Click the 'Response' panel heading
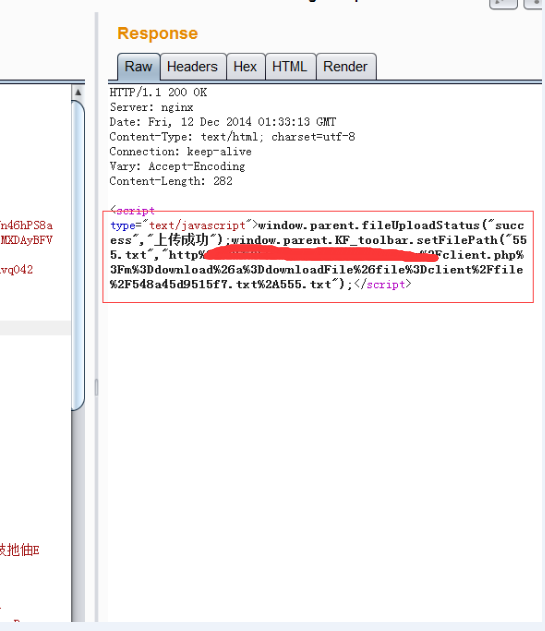The width and height of the screenshot is (545, 631). (157, 33)
